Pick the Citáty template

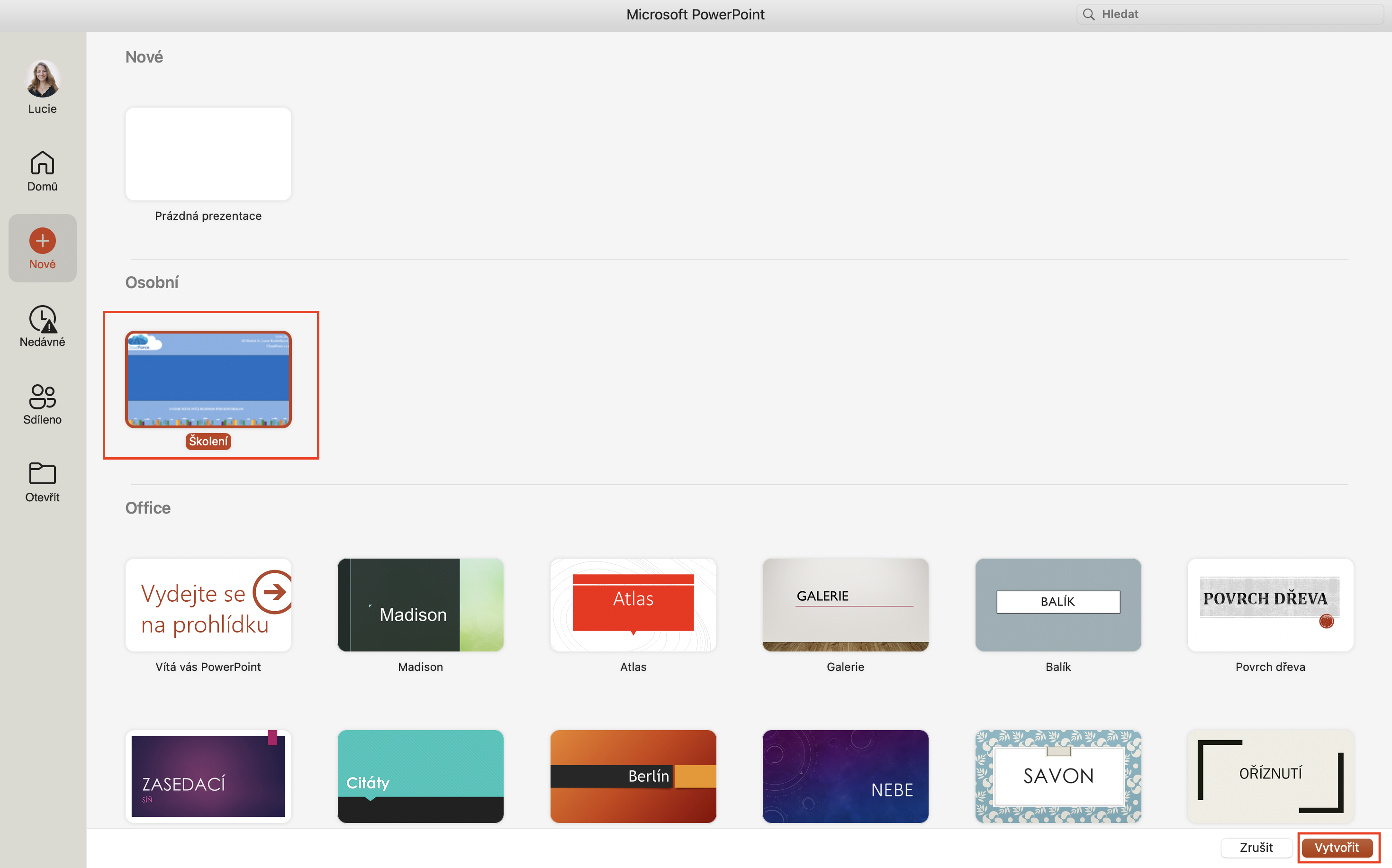pos(421,776)
